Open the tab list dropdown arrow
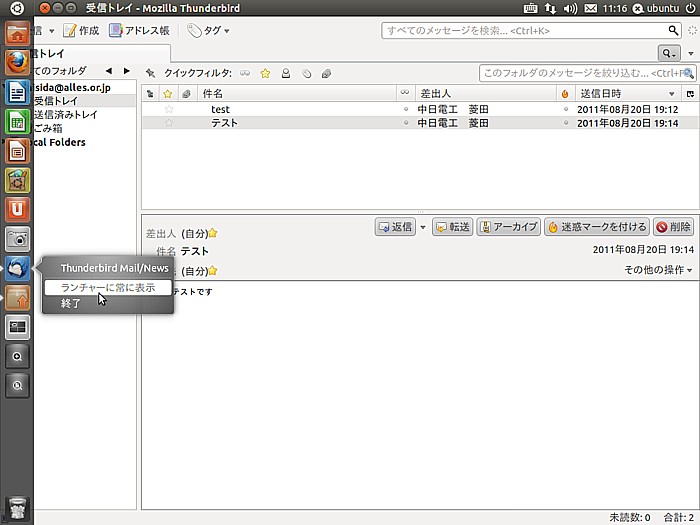The image size is (700, 525). [x=691, y=54]
